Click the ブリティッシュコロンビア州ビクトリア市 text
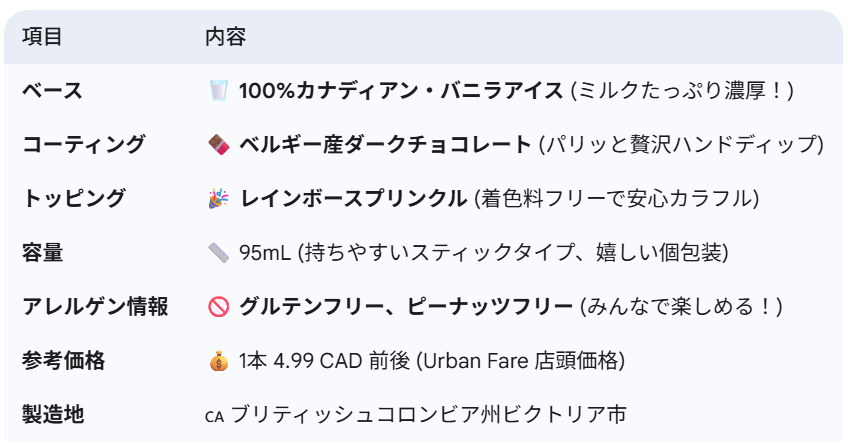848x445 pixels. 428,415
